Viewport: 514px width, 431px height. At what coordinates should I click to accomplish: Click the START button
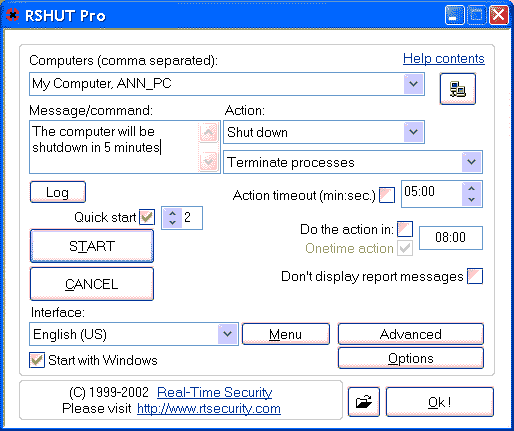[92, 246]
